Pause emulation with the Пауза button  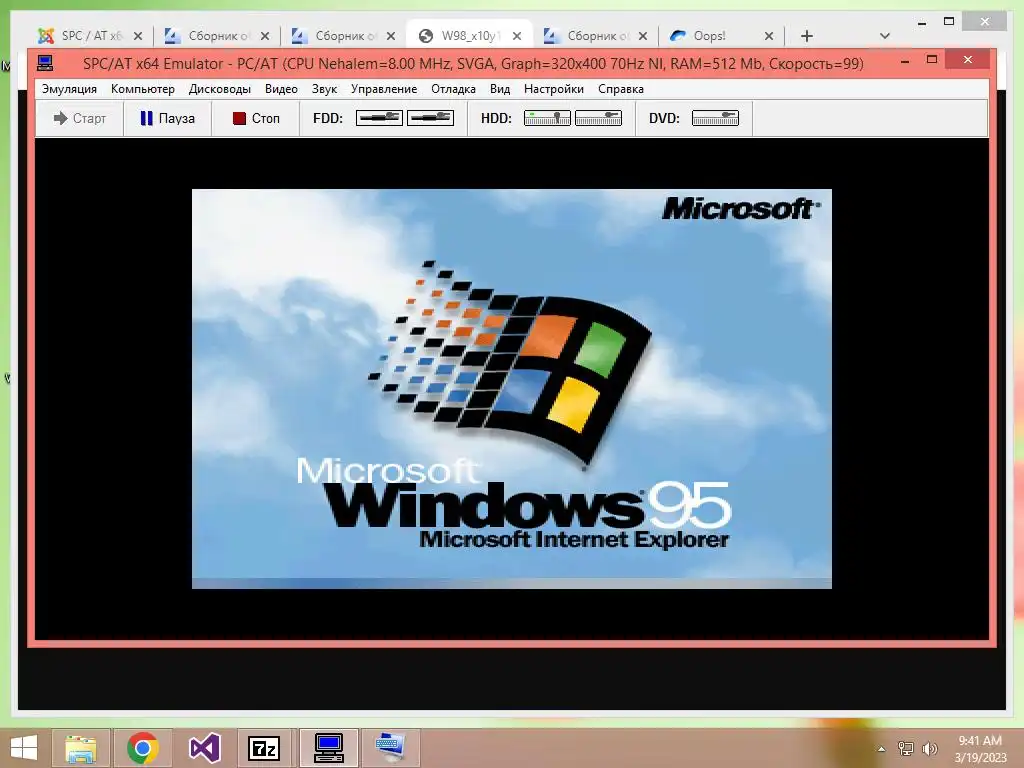(x=168, y=118)
